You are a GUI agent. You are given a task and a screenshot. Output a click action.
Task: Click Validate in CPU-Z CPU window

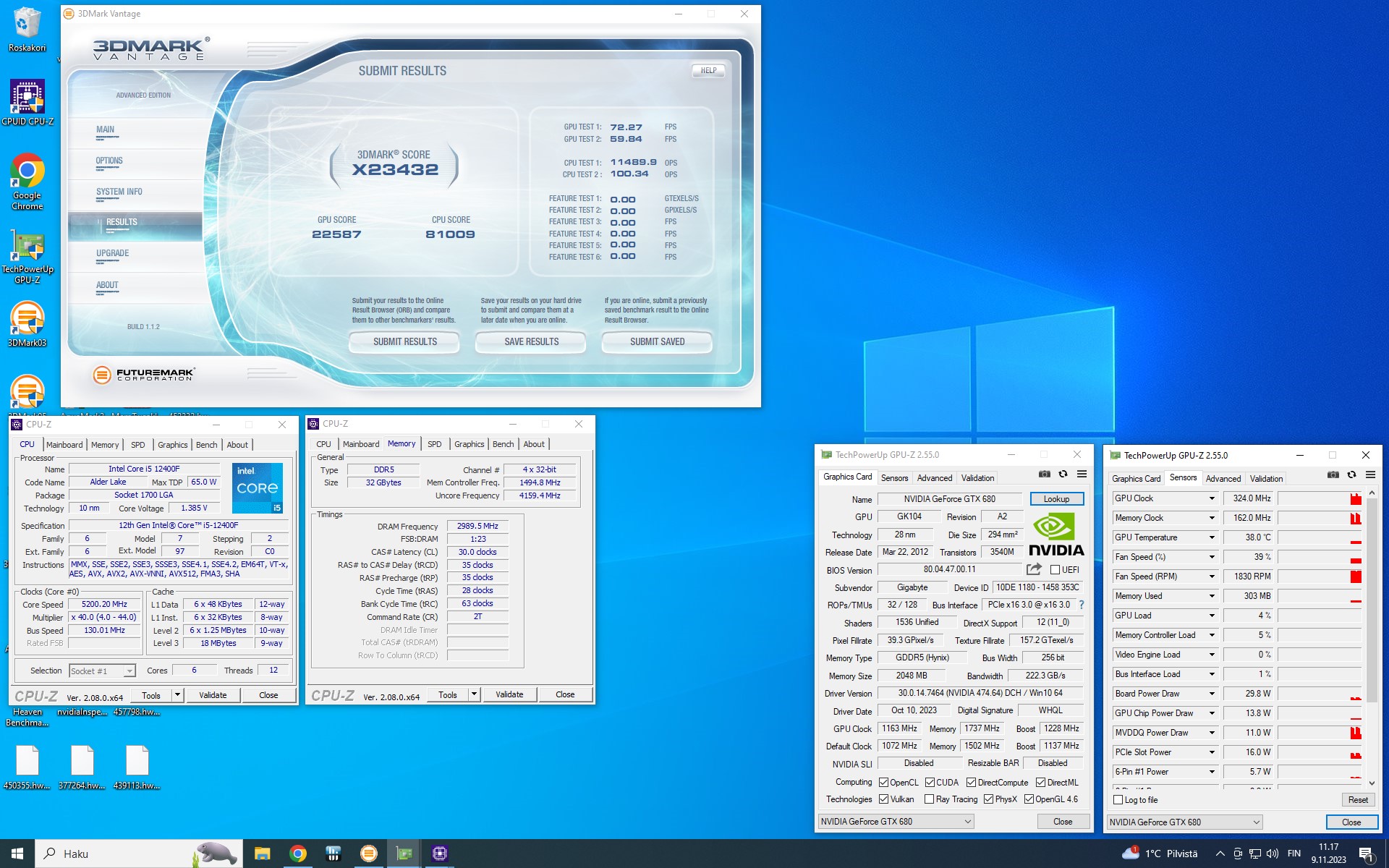click(x=213, y=695)
